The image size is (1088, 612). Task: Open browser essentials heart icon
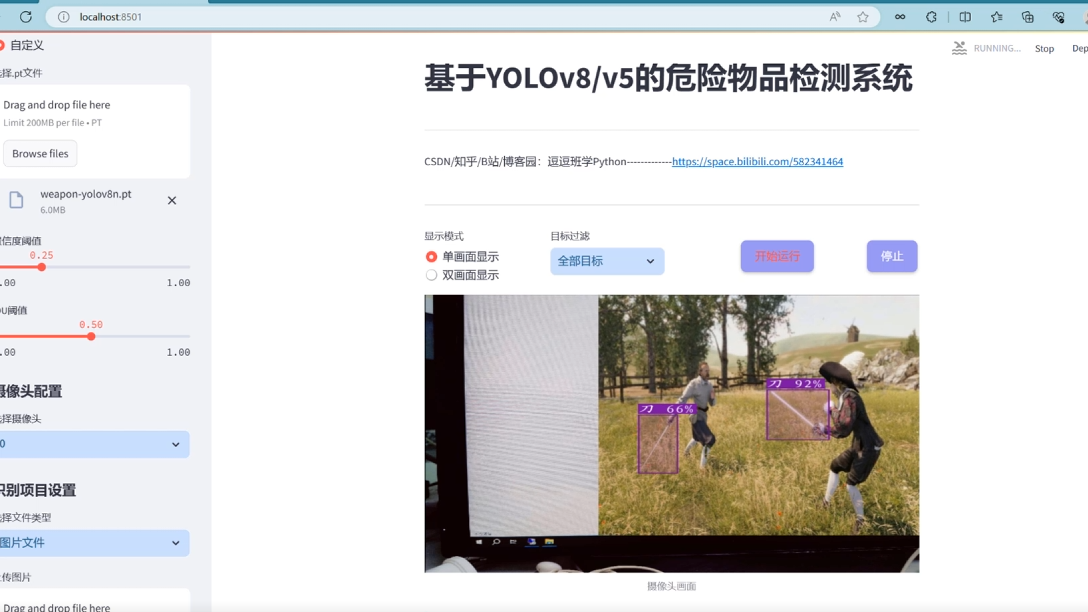[1058, 17]
